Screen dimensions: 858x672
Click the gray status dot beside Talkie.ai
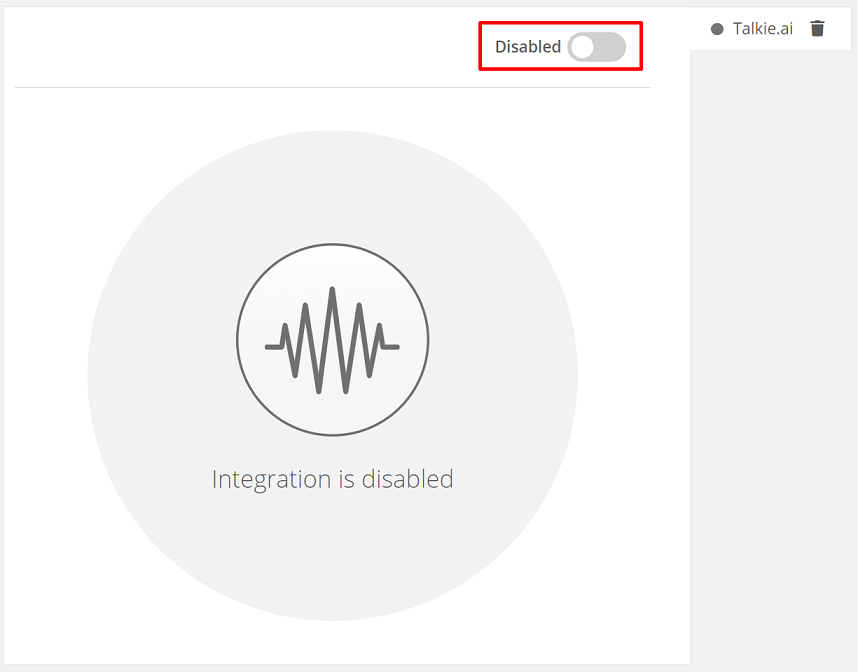pyautogui.click(x=717, y=29)
